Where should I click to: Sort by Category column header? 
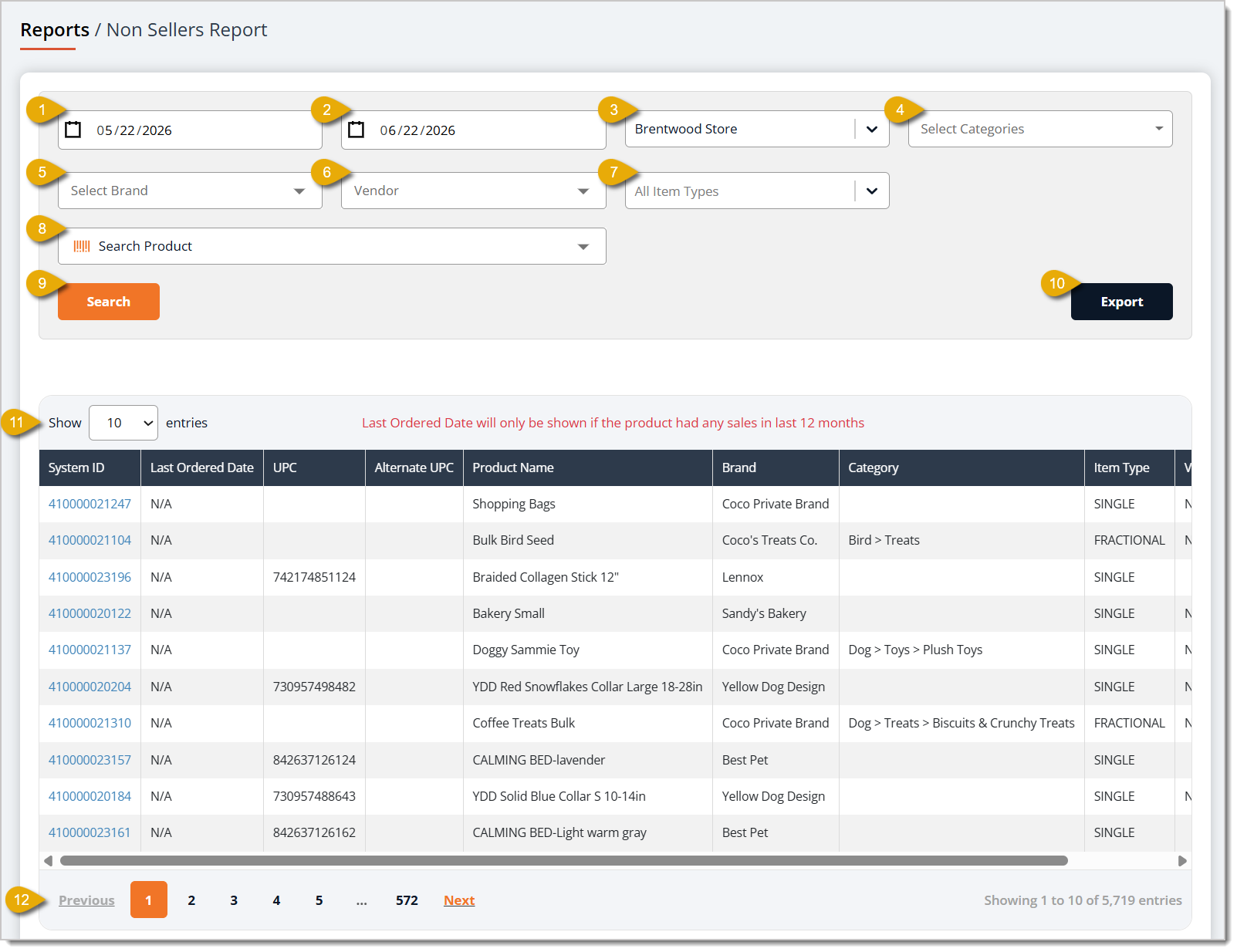pyautogui.click(x=962, y=468)
